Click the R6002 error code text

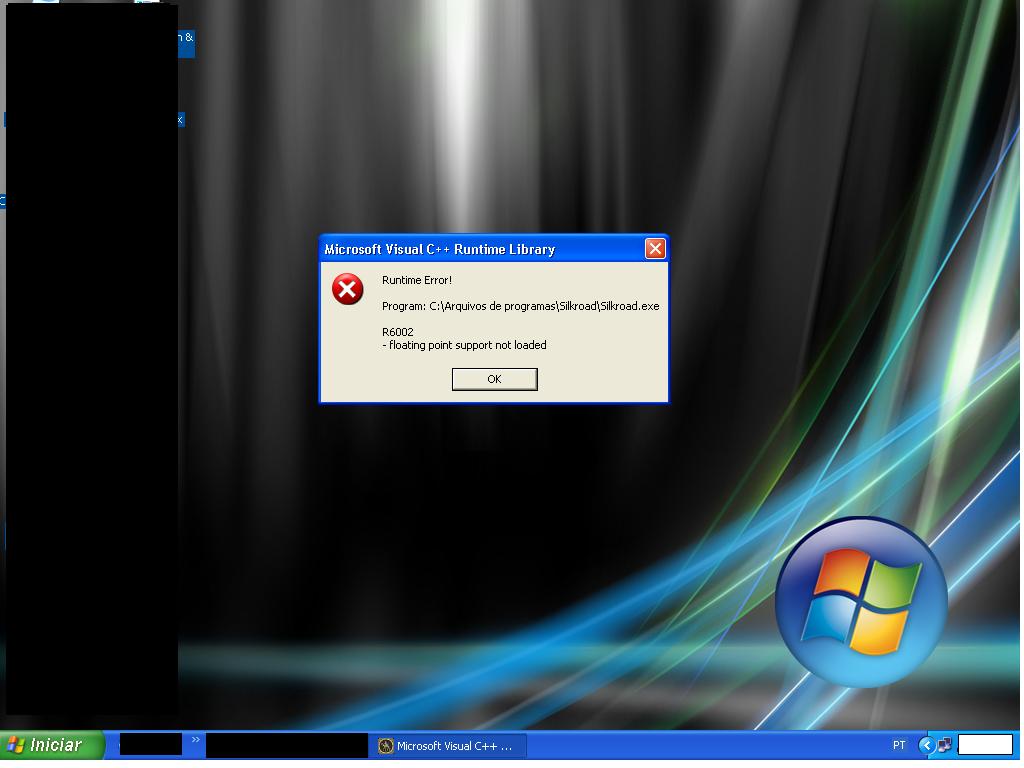point(397,332)
